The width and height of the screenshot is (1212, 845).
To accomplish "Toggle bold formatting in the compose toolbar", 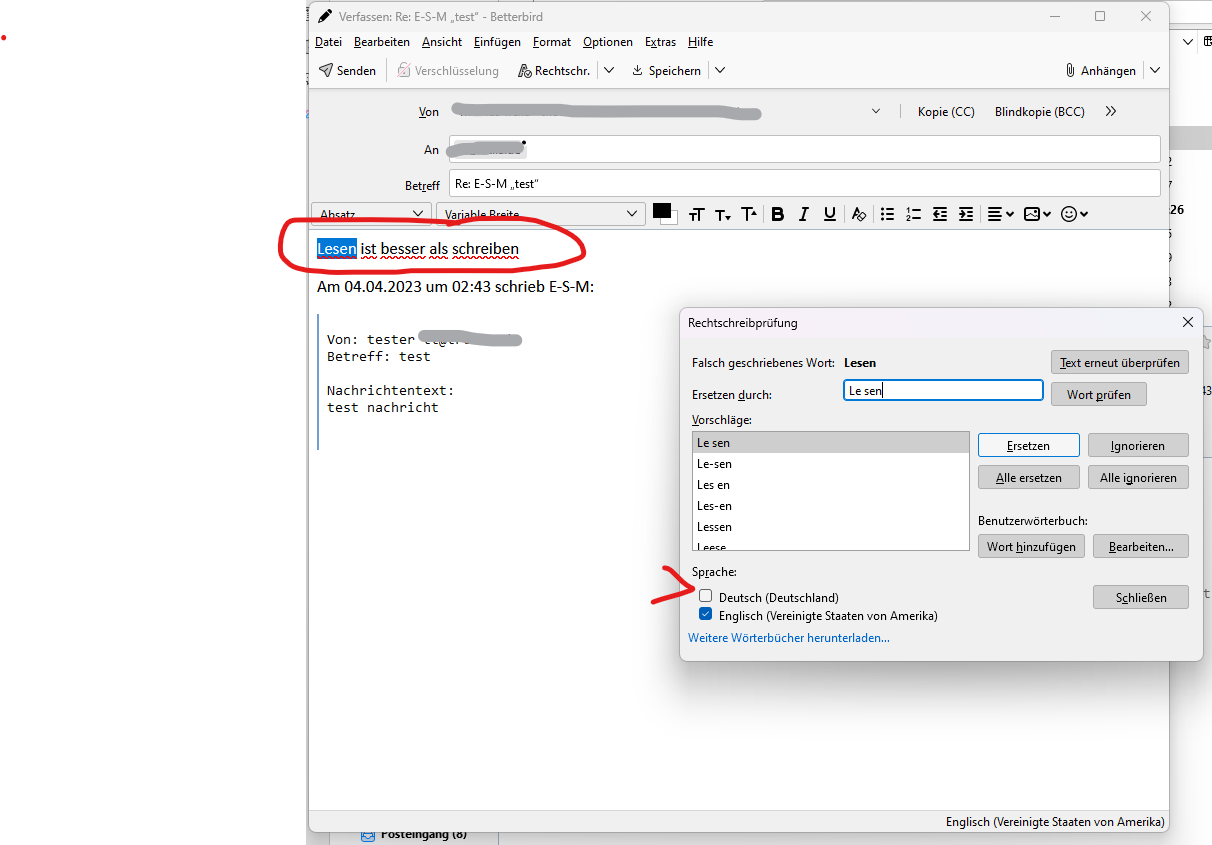I will click(x=777, y=213).
